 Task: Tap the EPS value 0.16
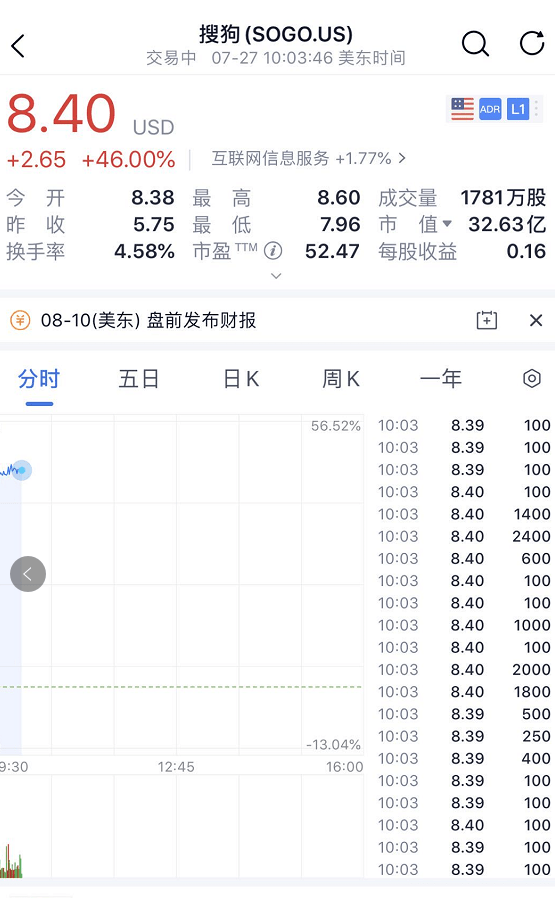[526, 251]
